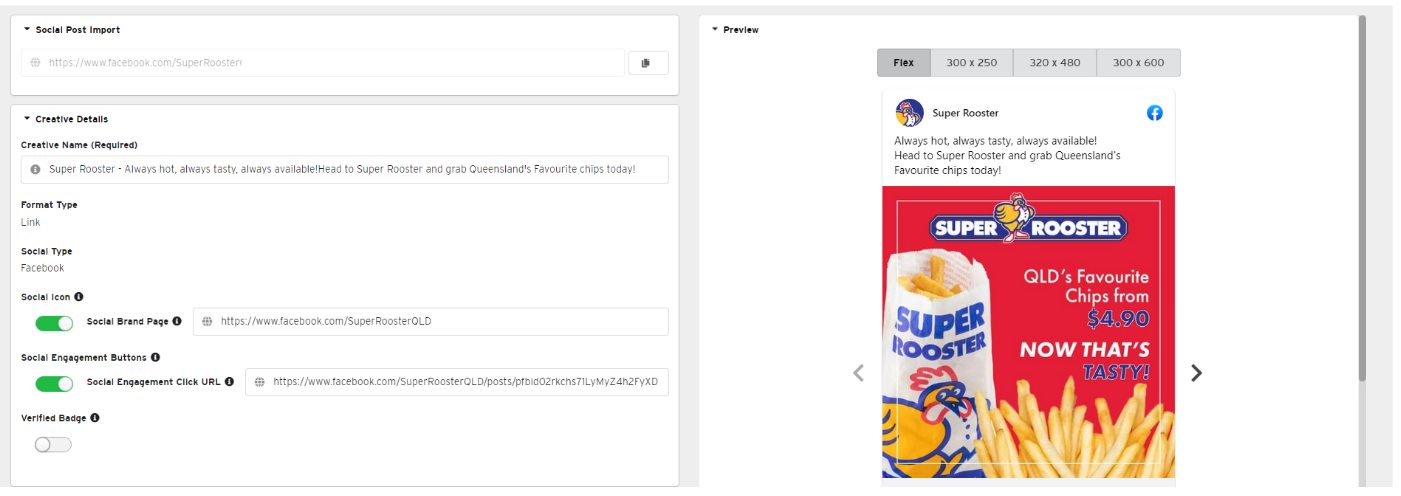Show the next preview slide arrow
The image size is (1401, 496).
(x=1196, y=373)
